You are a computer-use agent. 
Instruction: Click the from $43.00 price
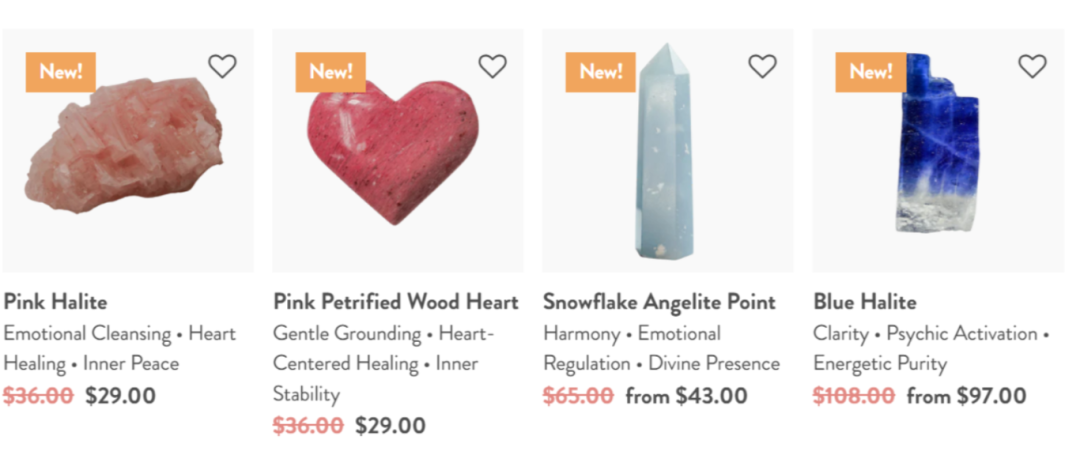coord(686,395)
